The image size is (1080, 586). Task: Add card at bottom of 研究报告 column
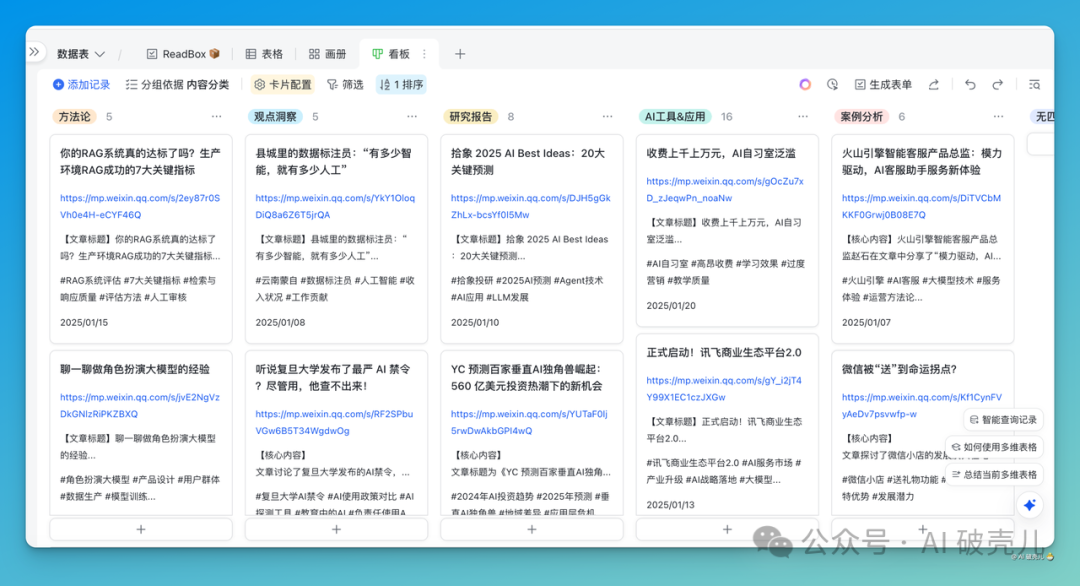click(532, 529)
